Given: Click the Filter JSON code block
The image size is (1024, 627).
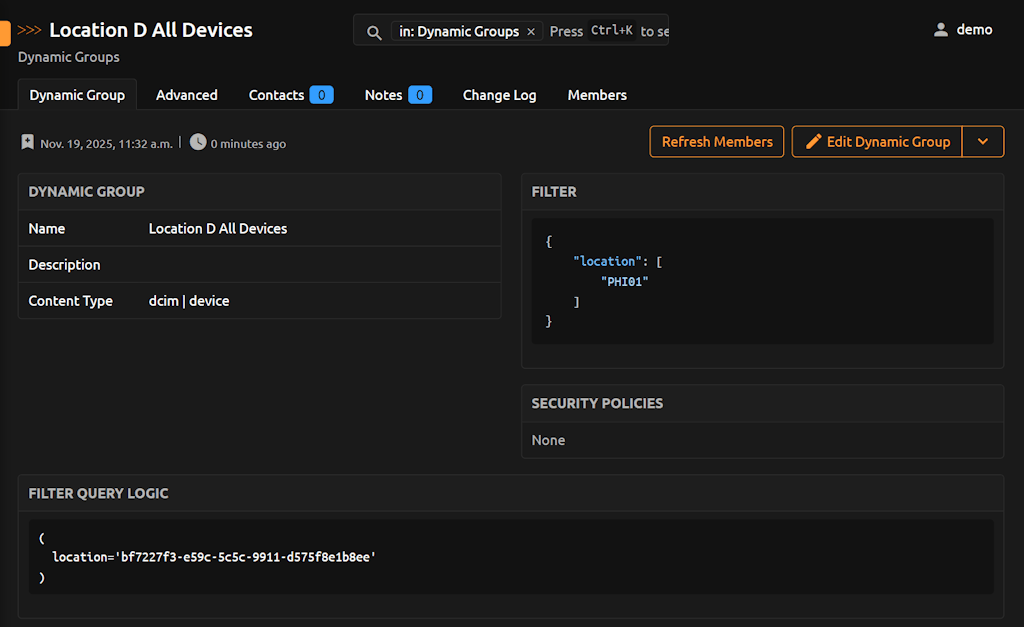Looking at the screenshot, I should point(762,281).
